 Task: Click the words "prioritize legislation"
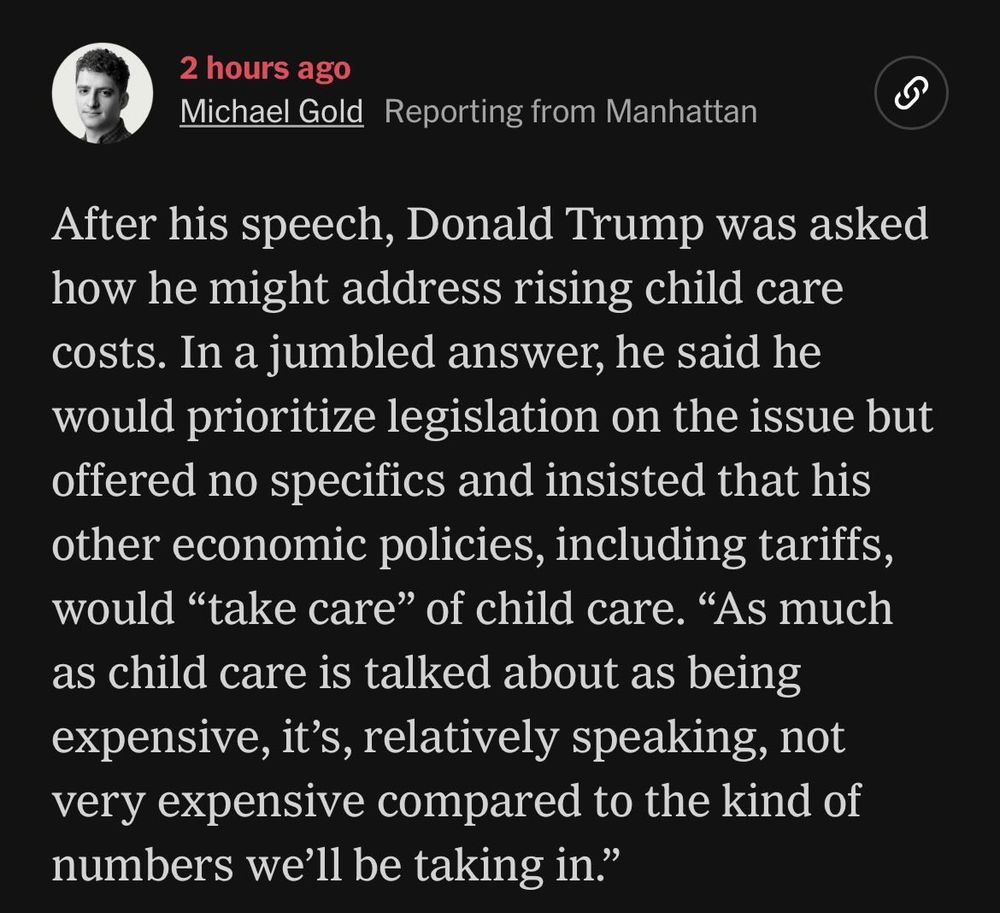click(392, 416)
